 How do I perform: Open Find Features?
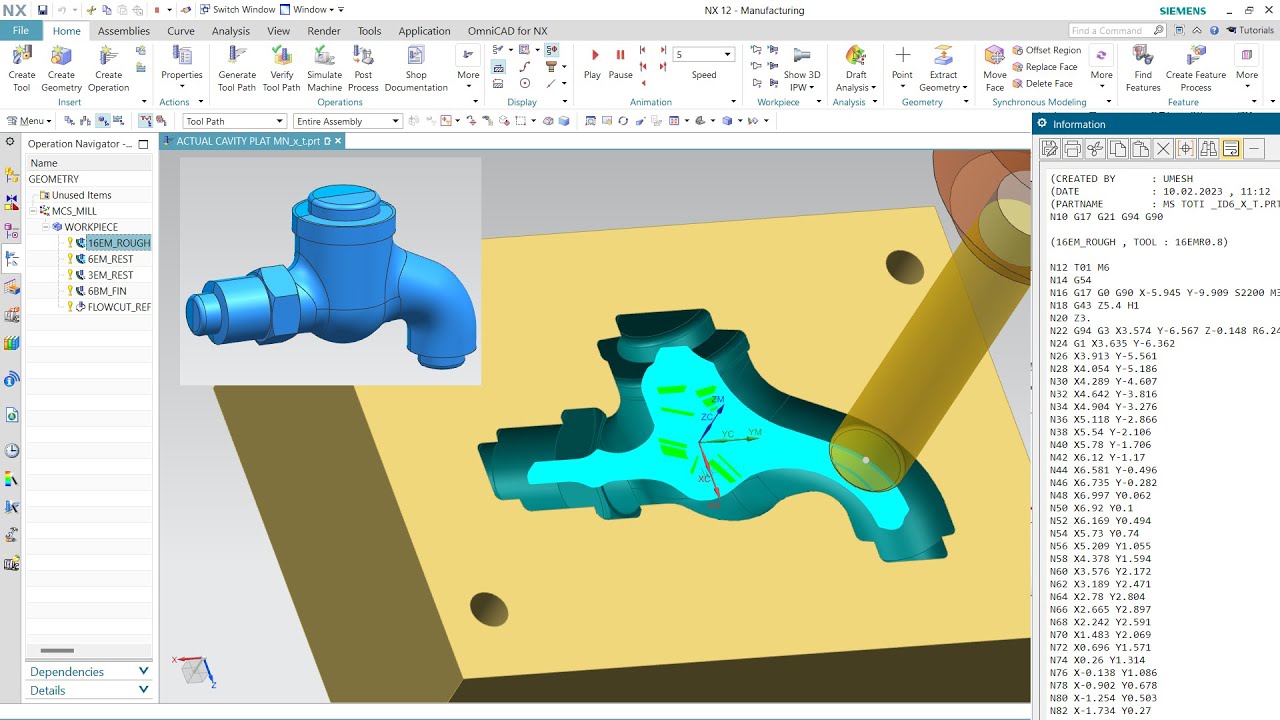1143,68
